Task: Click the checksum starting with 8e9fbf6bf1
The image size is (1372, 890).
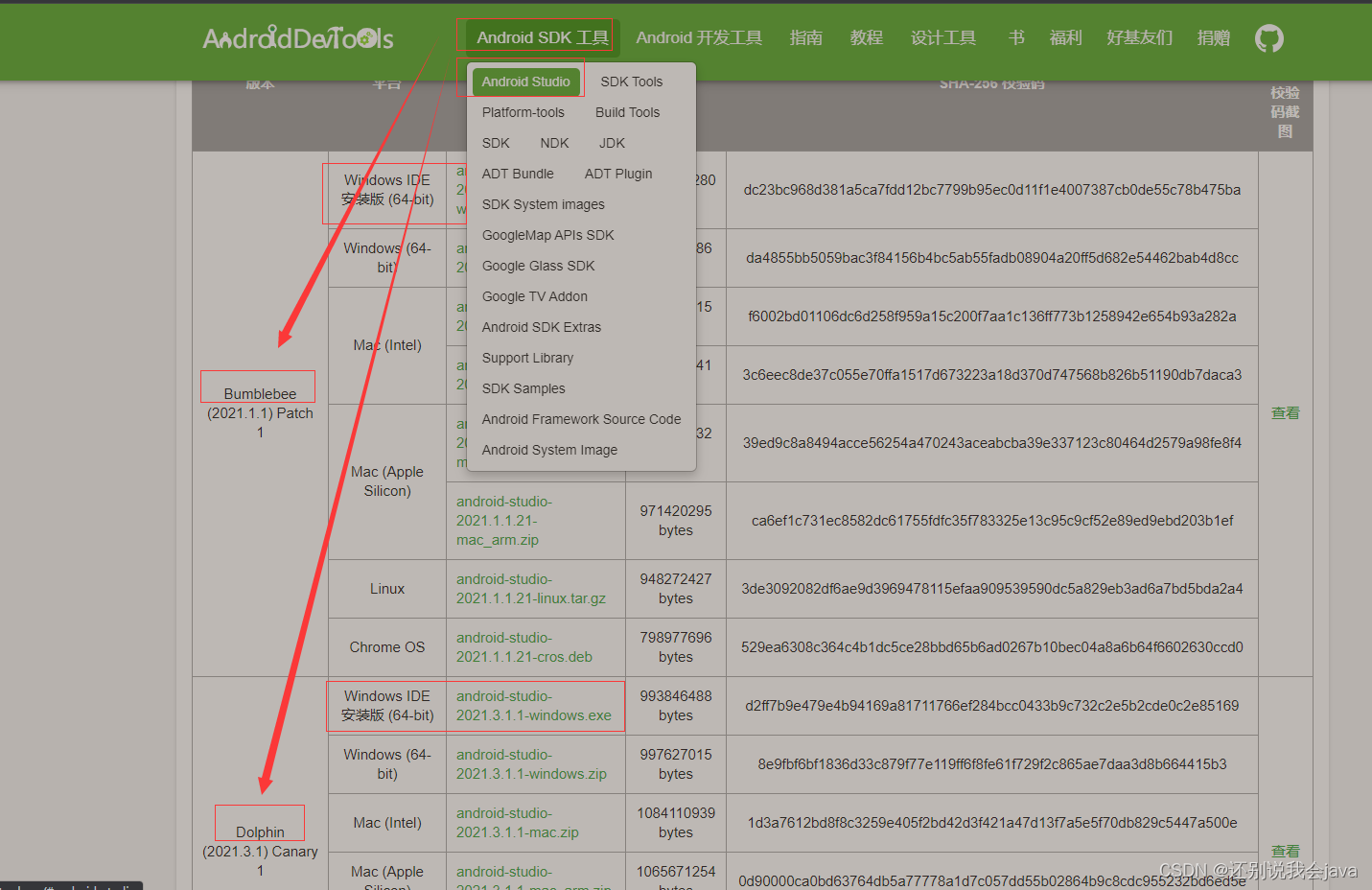Action: tap(992, 764)
